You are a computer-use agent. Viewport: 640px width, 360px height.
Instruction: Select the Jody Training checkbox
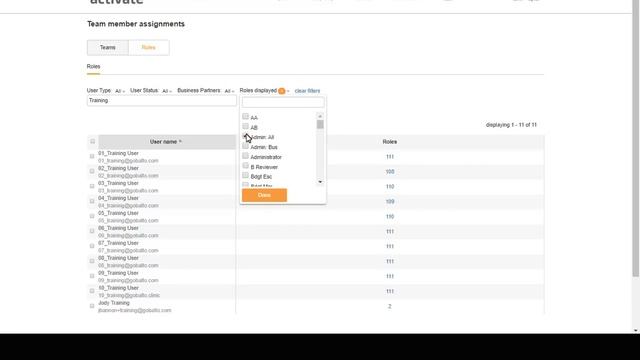(92, 306)
